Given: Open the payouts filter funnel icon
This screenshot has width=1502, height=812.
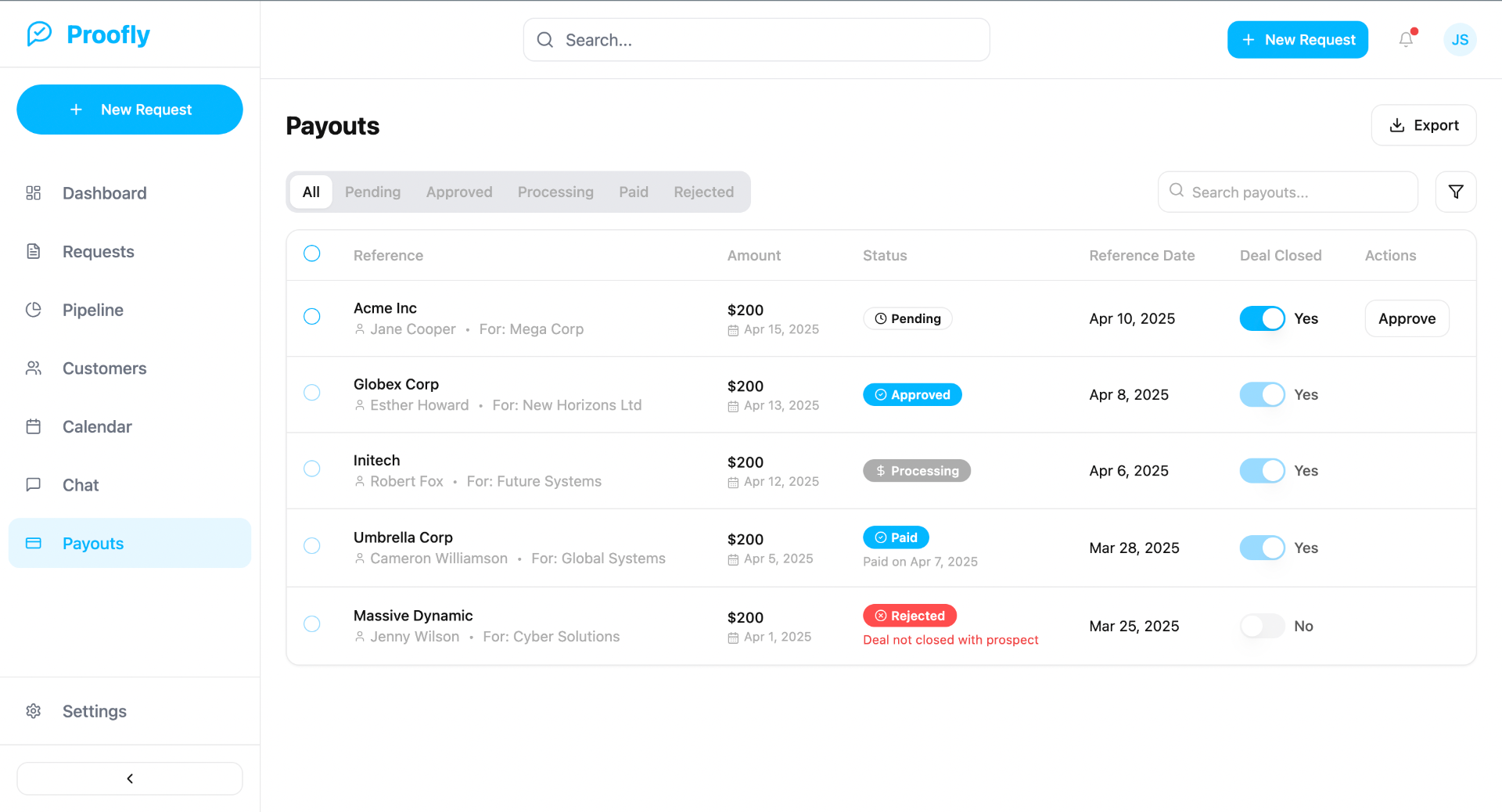Looking at the screenshot, I should [1455, 192].
